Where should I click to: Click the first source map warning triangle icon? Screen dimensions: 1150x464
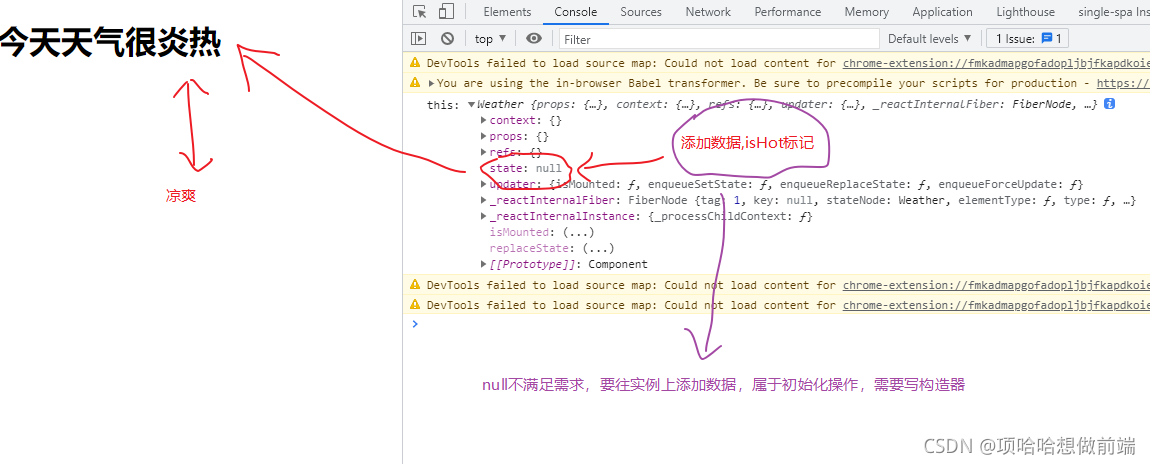pyautogui.click(x=415, y=63)
